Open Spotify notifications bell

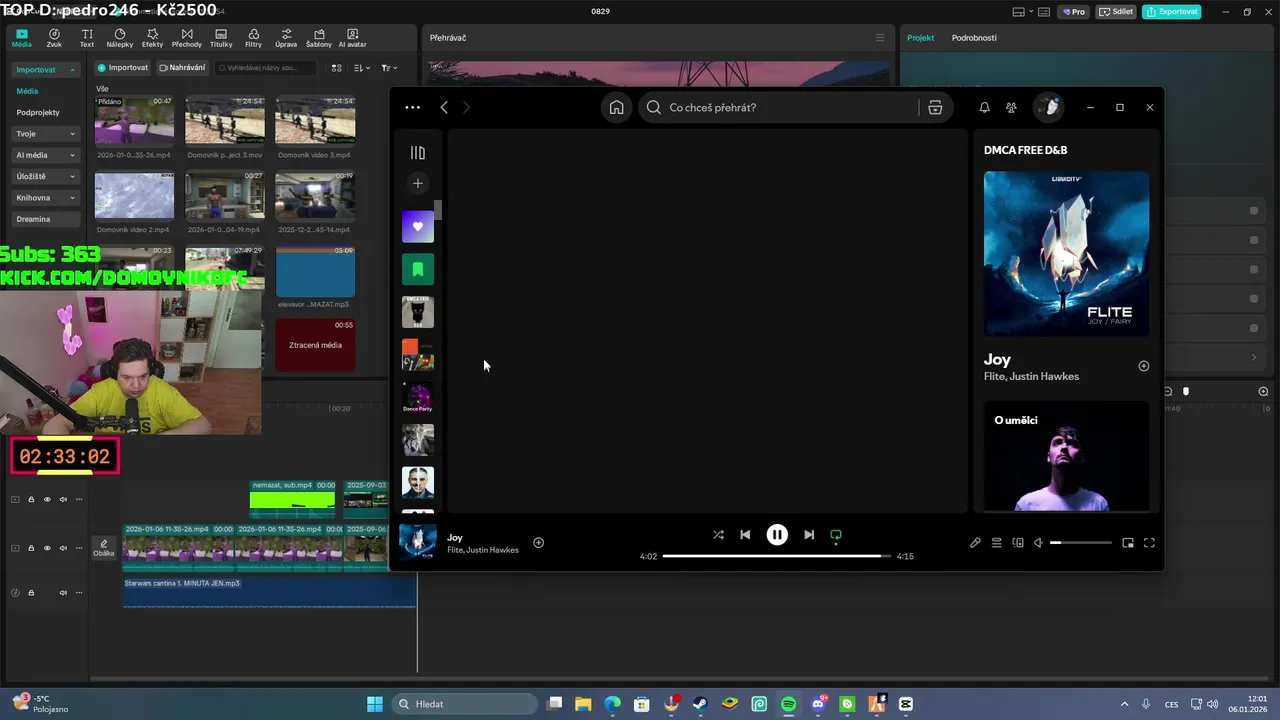coord(984,108)
